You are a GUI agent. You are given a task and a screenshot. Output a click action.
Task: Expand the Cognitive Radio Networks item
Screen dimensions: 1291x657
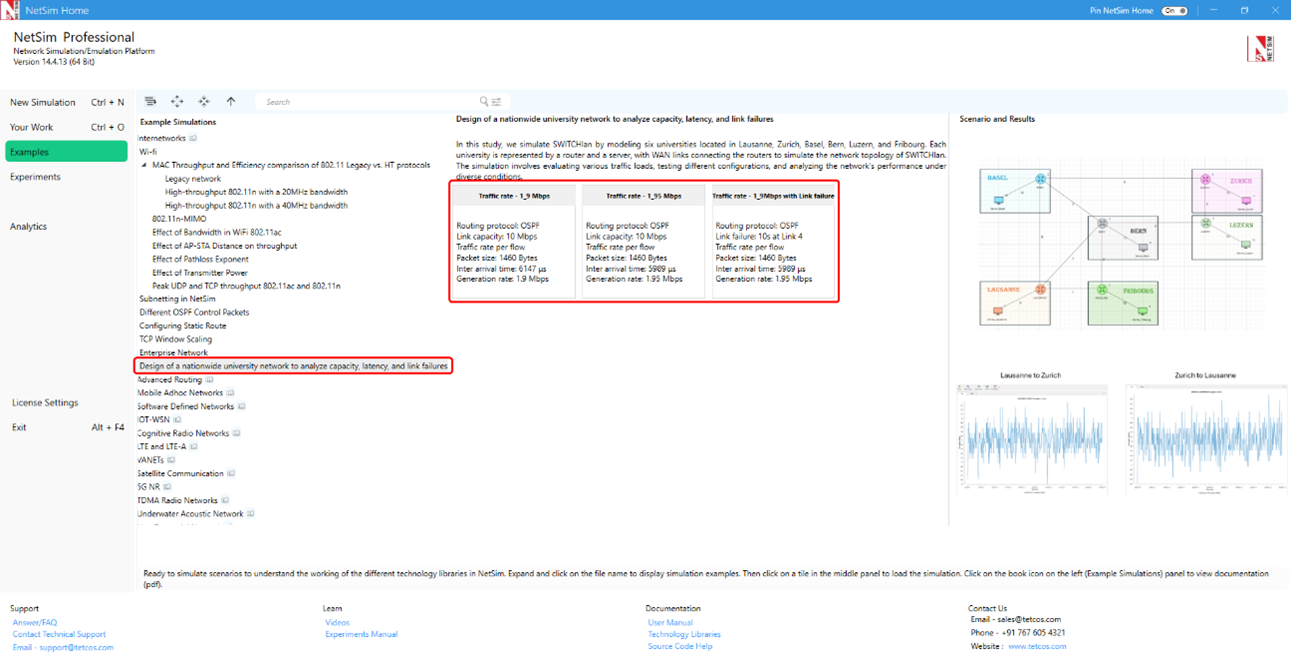click(x=183, y=433)
